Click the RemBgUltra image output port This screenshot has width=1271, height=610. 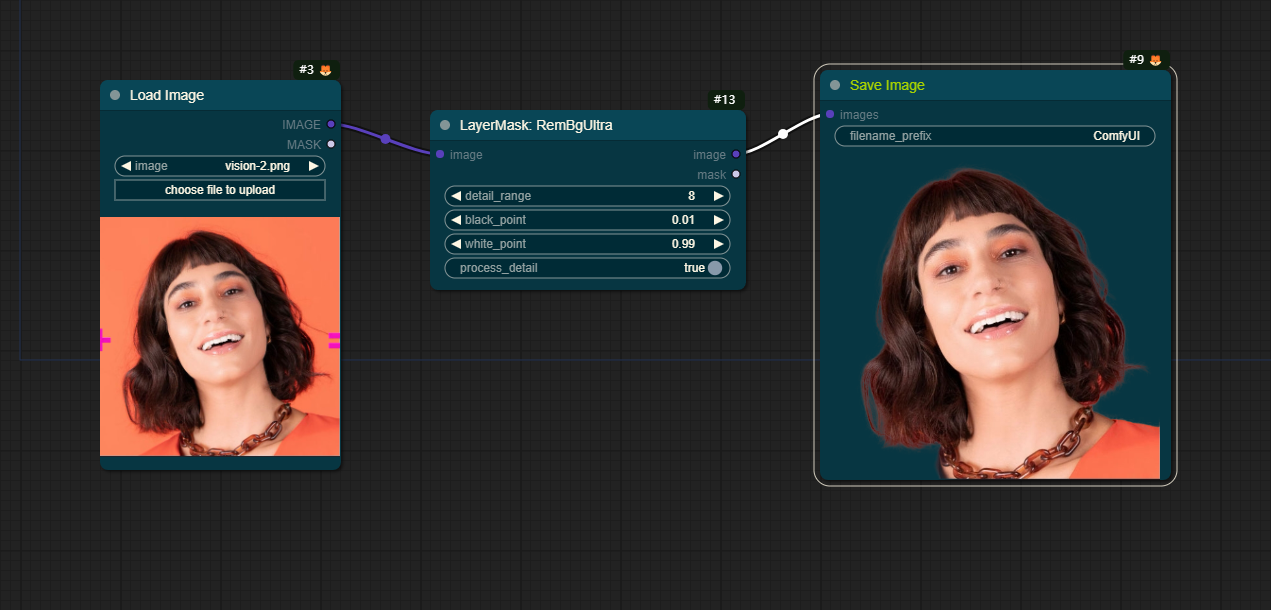point(736,154)
